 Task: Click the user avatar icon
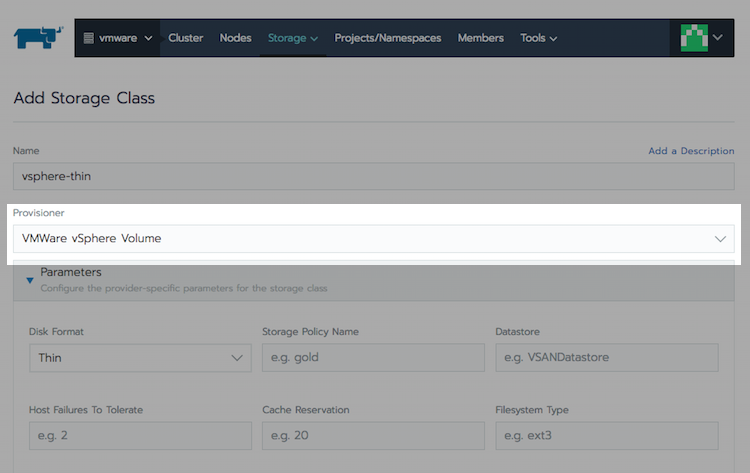coord(694,38)
